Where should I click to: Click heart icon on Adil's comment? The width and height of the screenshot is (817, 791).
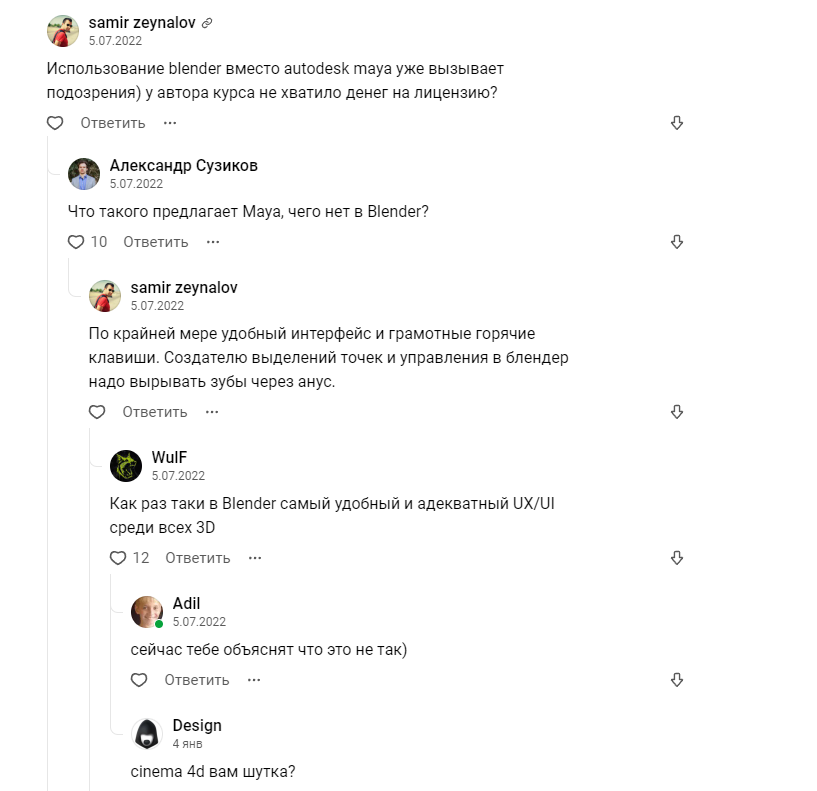(x=139, y=680)
